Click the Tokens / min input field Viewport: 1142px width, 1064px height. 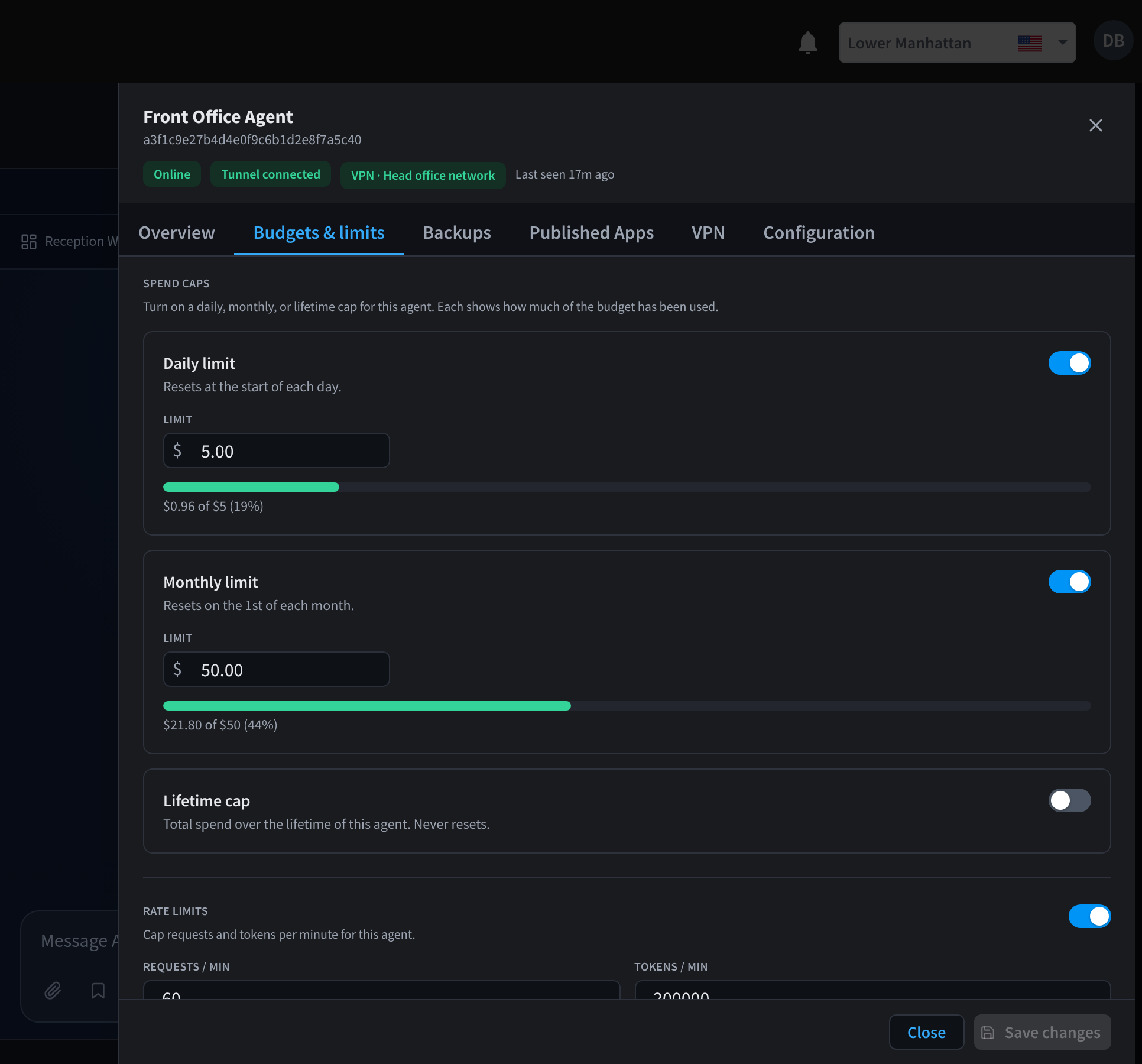click(872, 991)
